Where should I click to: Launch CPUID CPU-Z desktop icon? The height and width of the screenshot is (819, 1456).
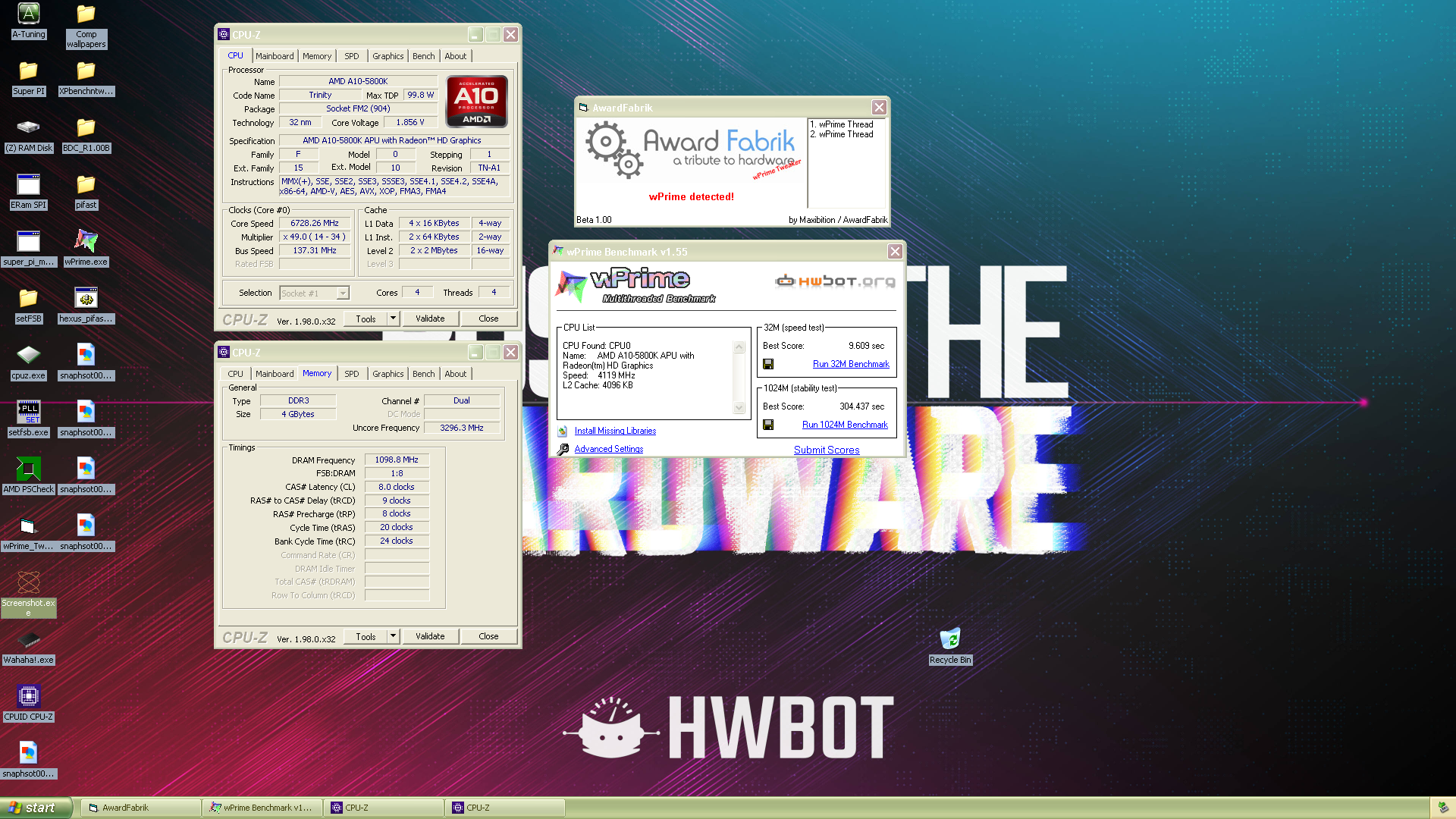29,703
